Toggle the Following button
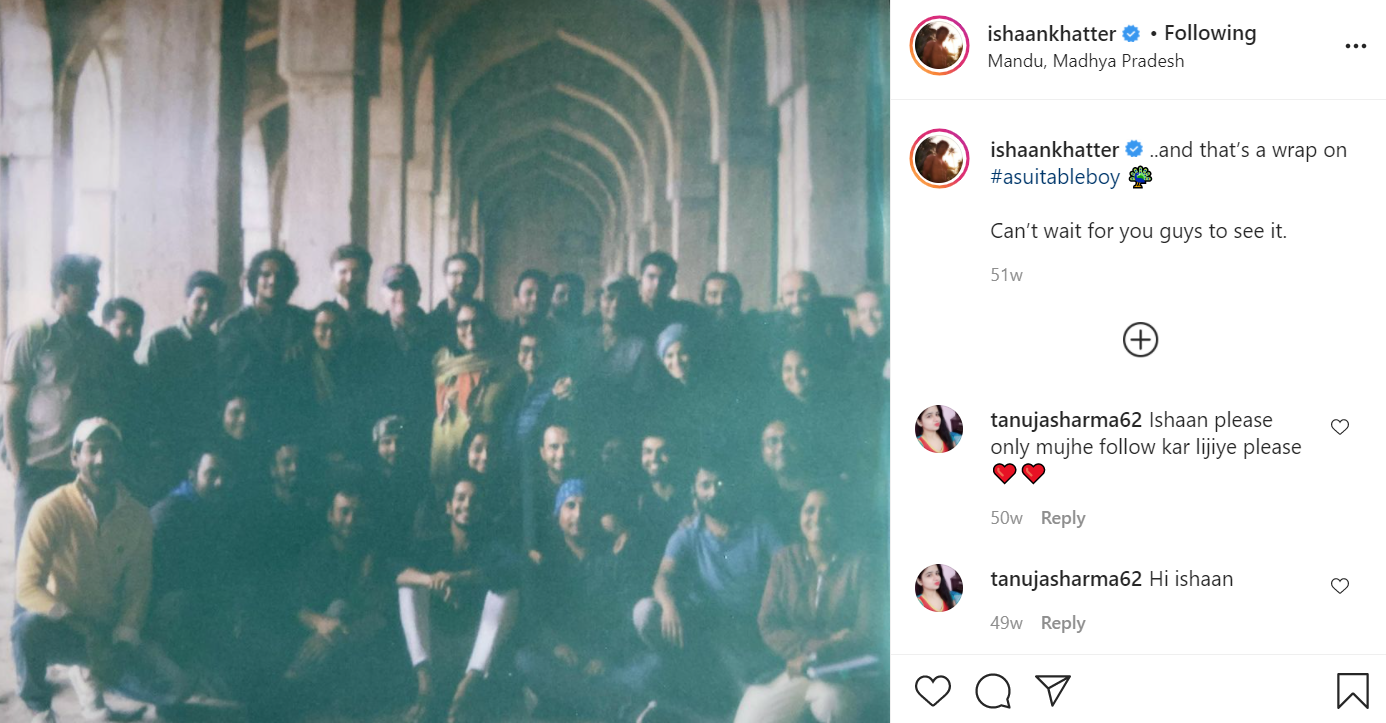This screenshot has width=1386, height=723. click(1210, 33)
